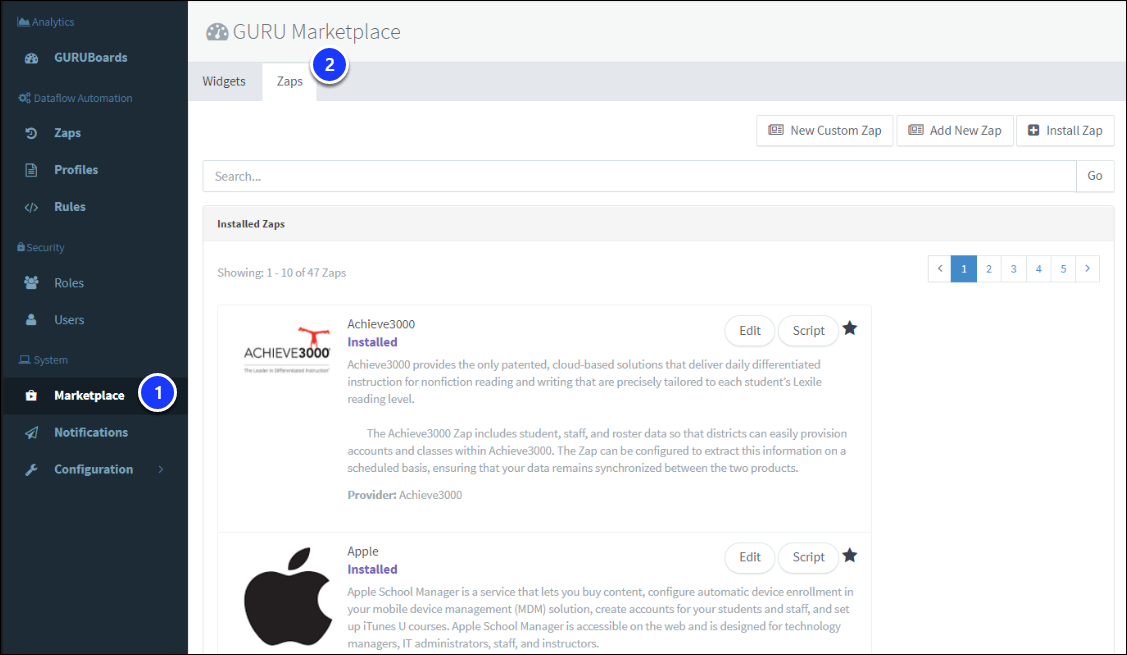1127x655 pixels.
Task: Click the Rules code icon
Action: (x=31, y=207)
